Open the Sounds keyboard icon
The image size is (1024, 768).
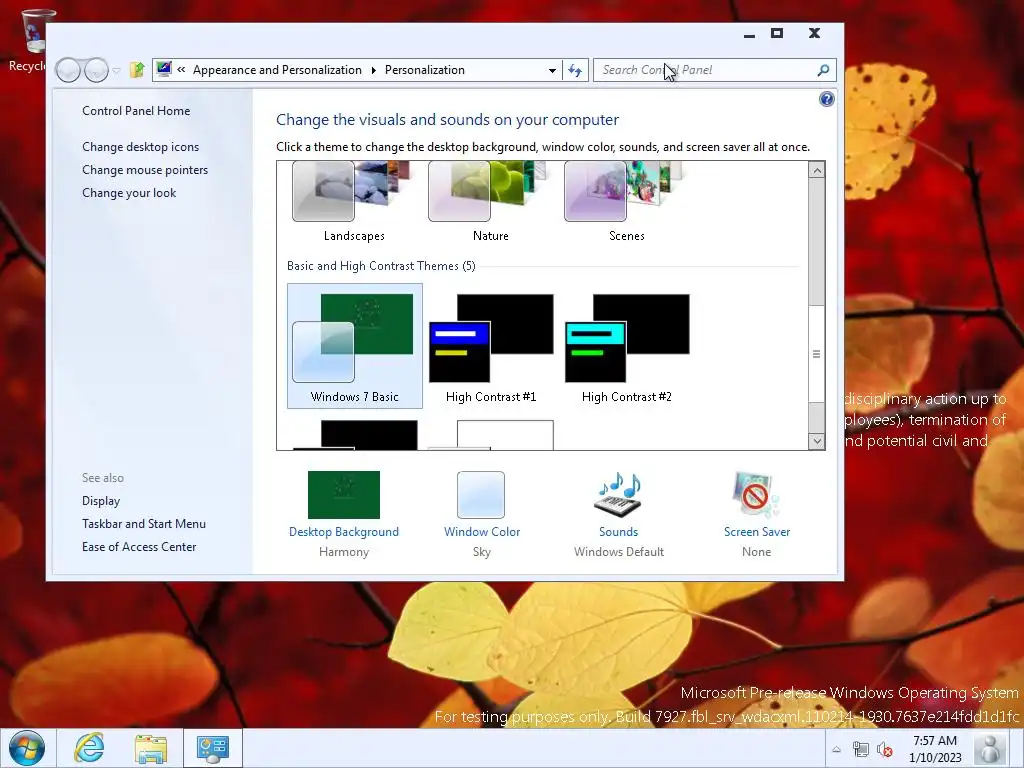(x=618, y=495)
